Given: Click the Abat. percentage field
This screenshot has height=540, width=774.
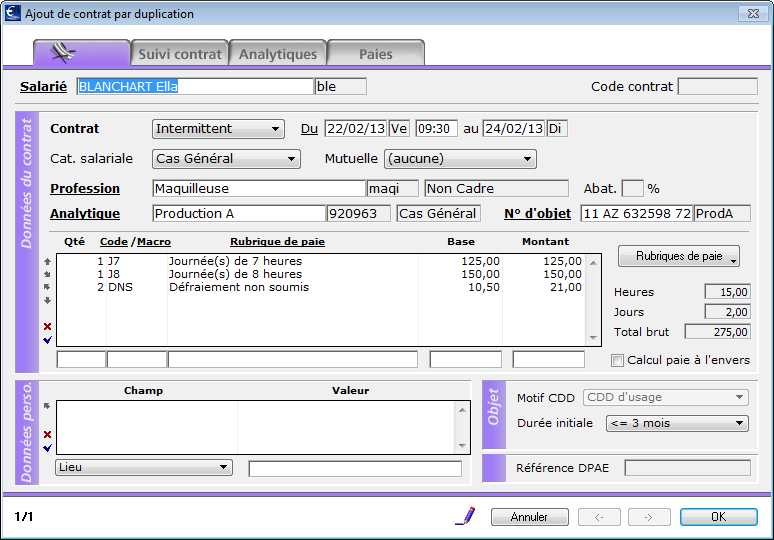Looking at the screenshot, I should (x=633, y=189).
